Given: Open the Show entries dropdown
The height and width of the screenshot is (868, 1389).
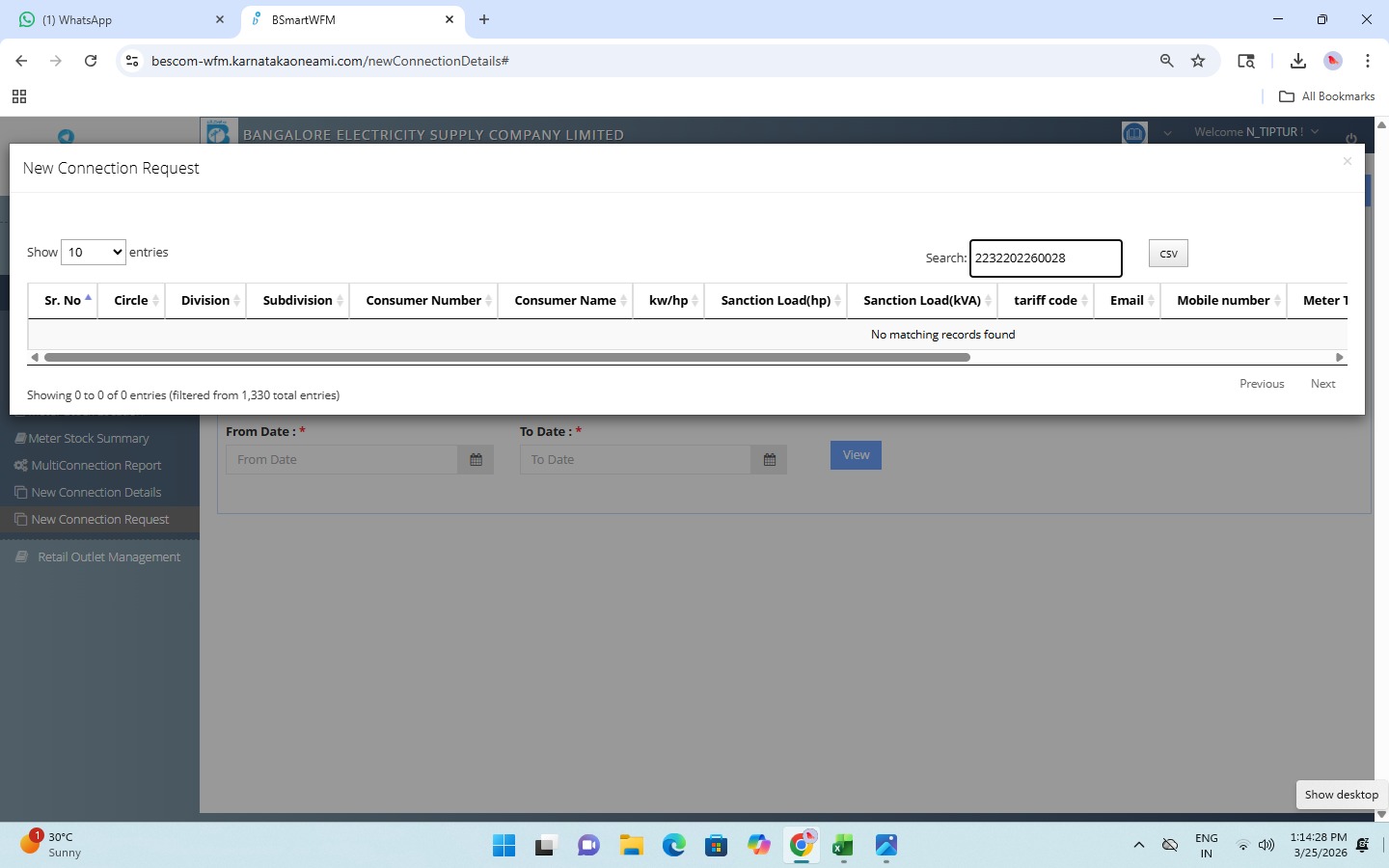Looking at the screenshot, I should (x=94, y=253).
